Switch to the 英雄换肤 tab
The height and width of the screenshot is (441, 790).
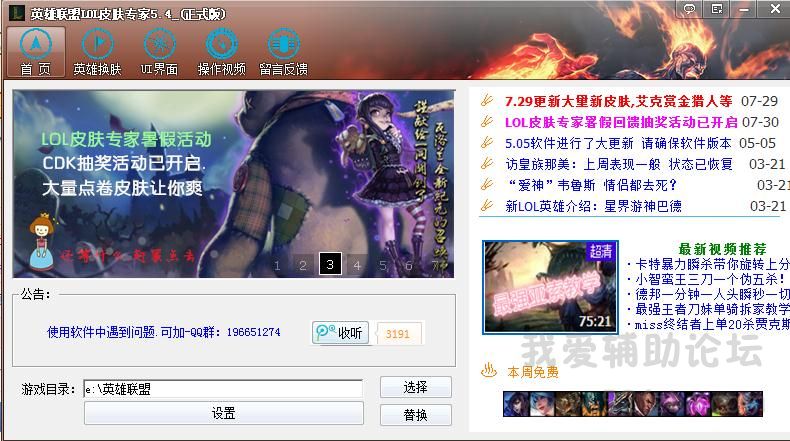click(x=97, y=52)
